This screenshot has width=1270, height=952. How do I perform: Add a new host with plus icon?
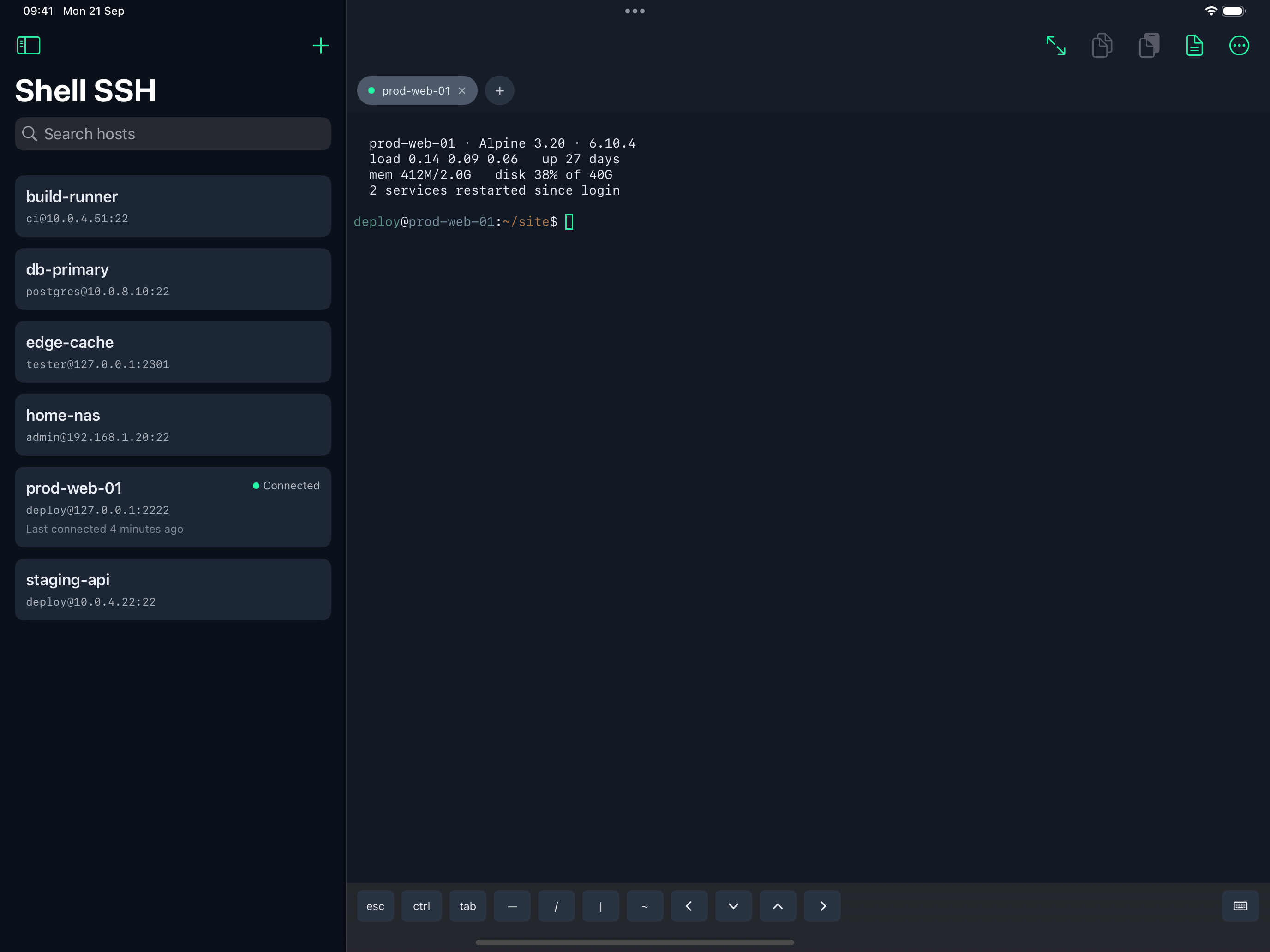[320, 45]
